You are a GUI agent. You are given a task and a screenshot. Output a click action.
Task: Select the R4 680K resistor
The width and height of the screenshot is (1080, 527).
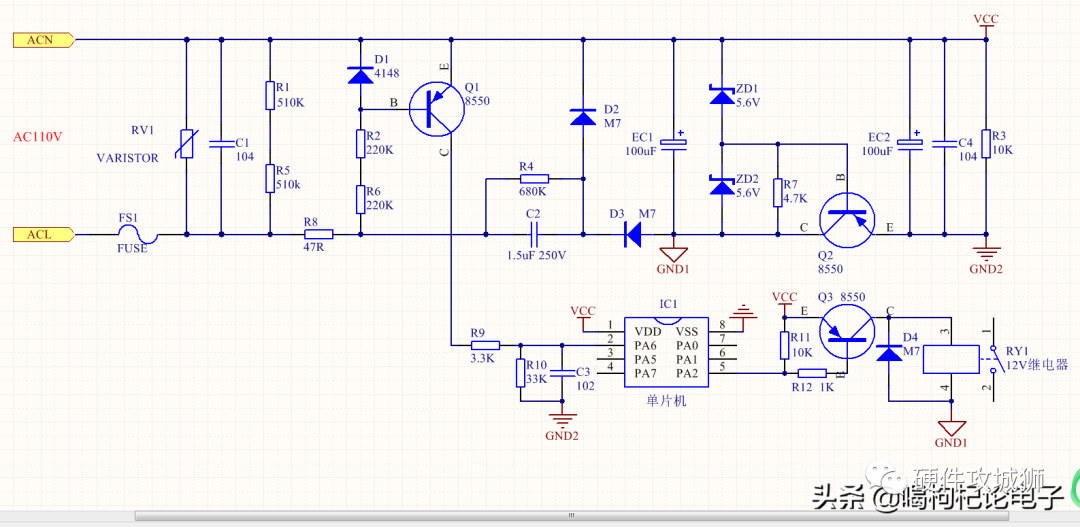coord(535,179)
